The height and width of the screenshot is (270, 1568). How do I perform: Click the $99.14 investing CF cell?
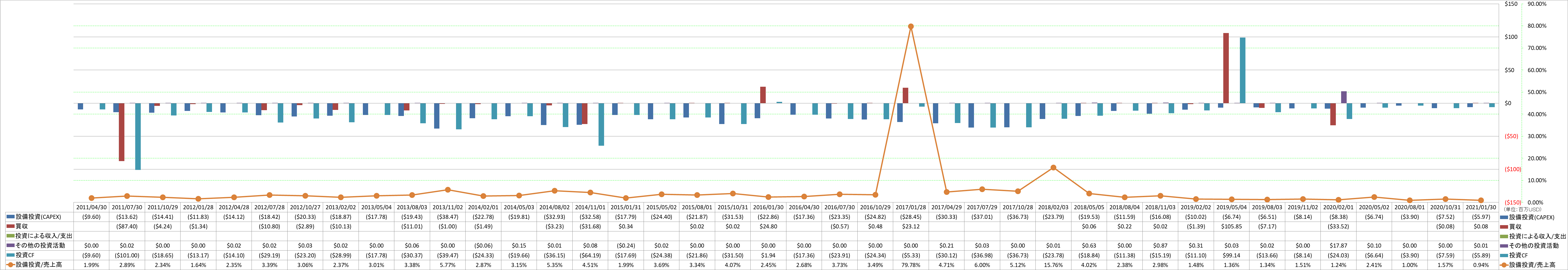pos(1231,255)
